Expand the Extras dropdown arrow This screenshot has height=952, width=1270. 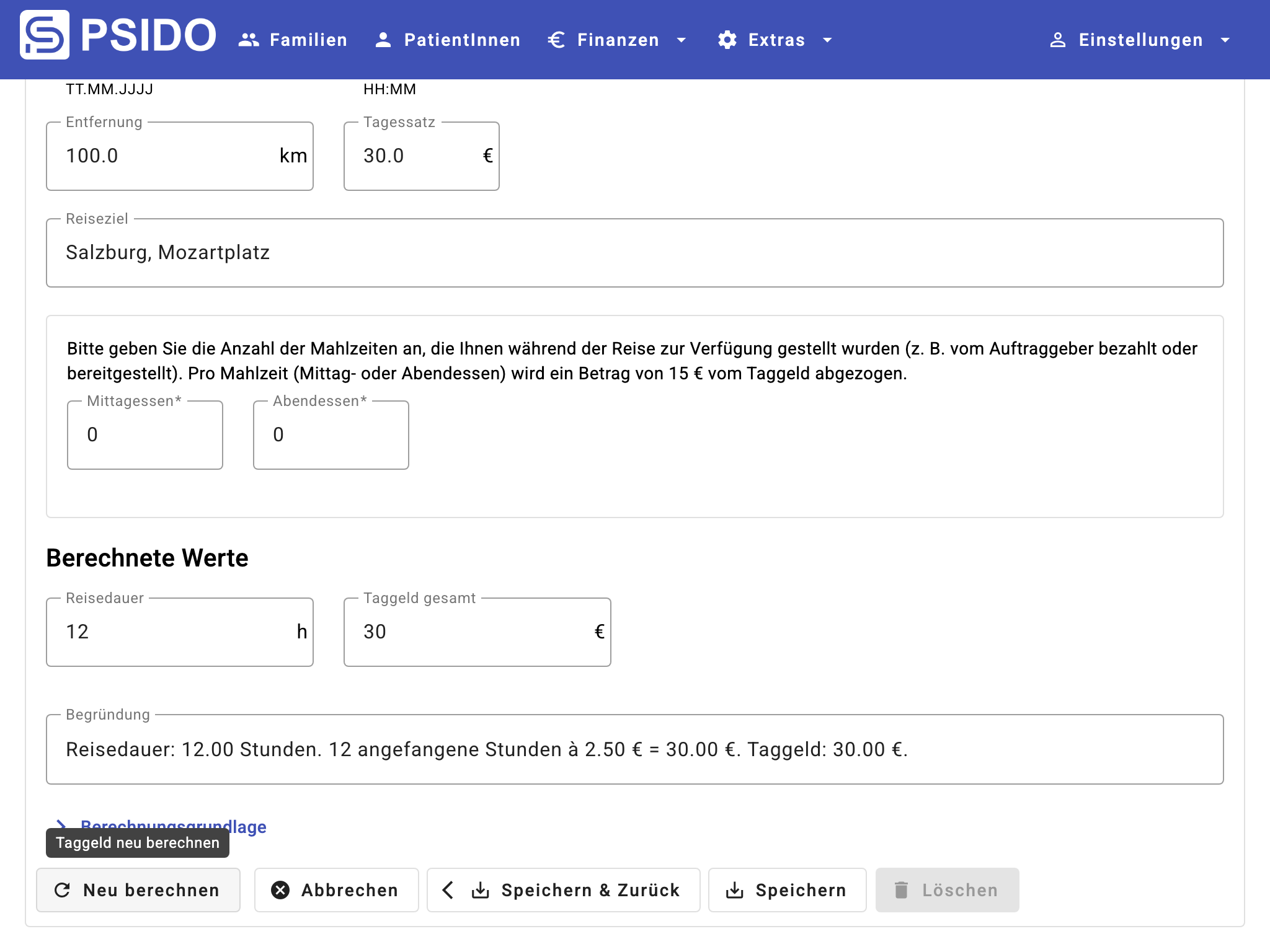[x=827, y=40]
